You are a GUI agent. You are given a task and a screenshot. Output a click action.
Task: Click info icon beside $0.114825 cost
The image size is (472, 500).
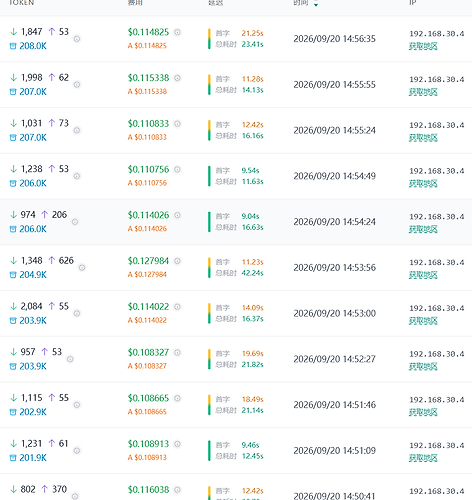point(177,32)
